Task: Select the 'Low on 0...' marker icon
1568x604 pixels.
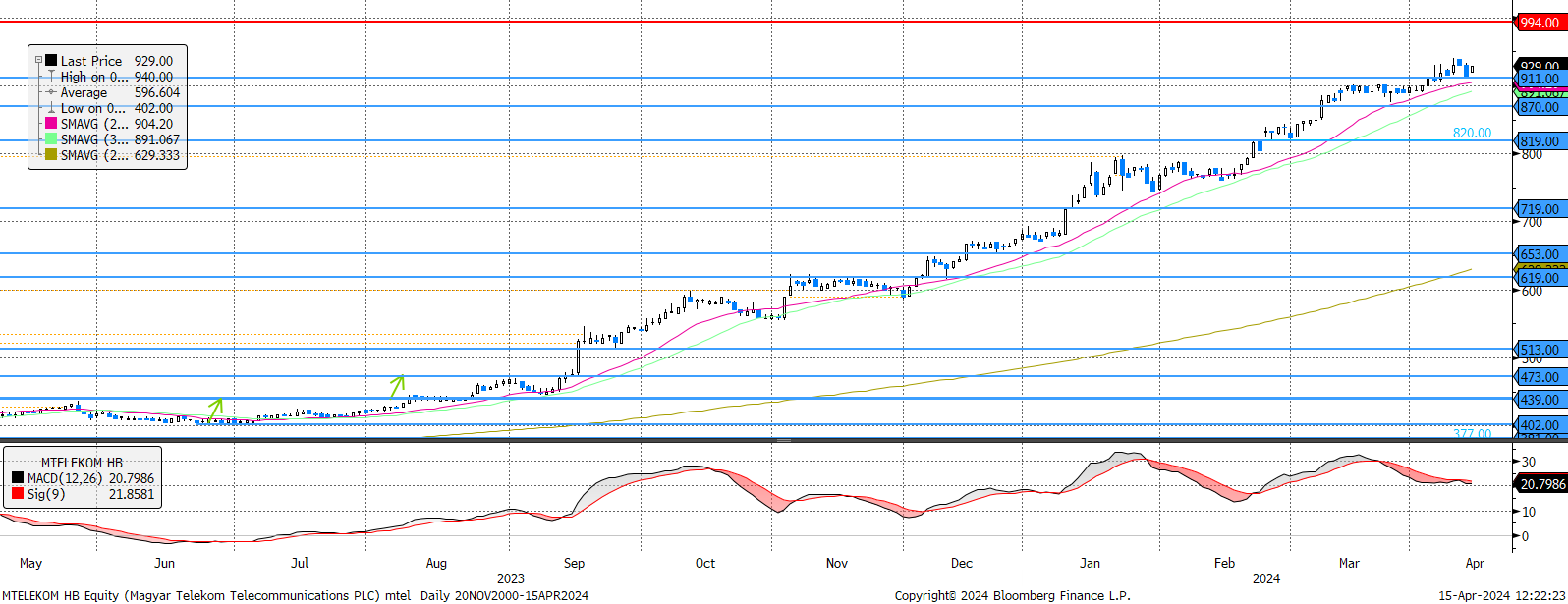Action: tap(51, 108)
